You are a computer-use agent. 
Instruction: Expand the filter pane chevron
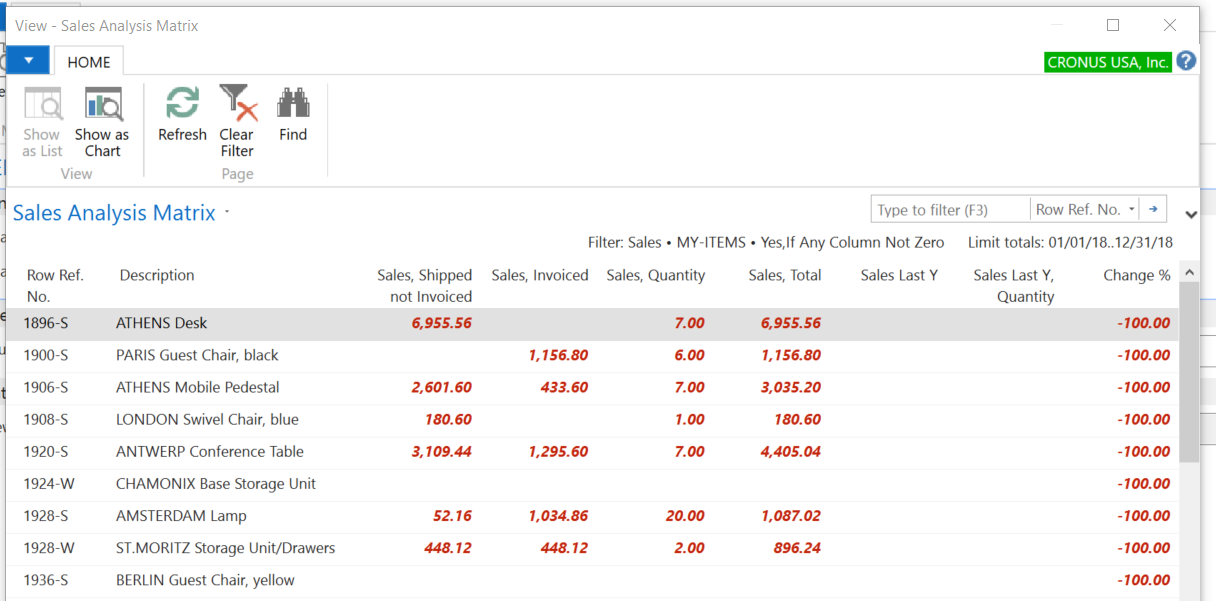tap(1190, 214)
